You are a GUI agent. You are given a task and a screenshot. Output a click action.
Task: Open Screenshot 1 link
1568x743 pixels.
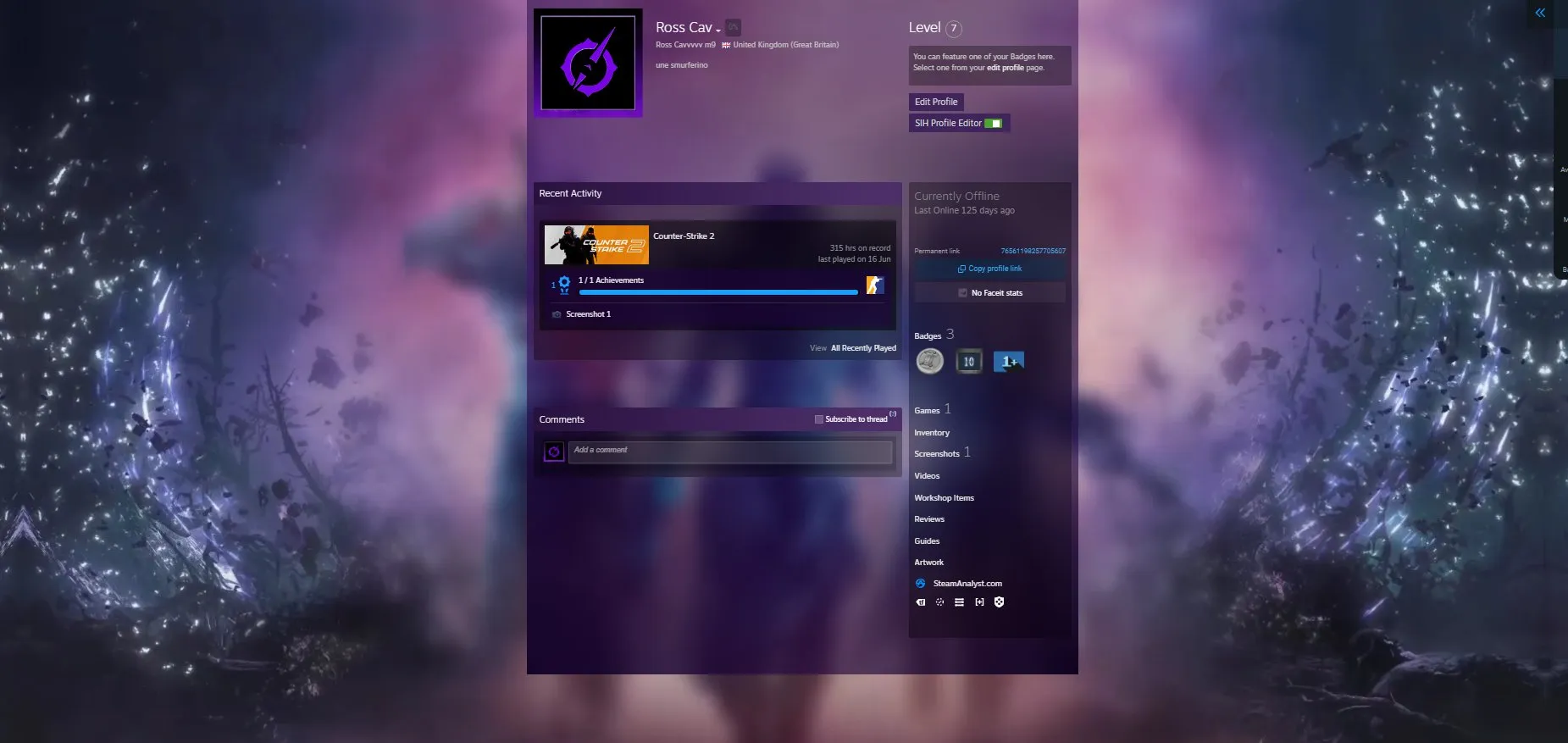[588, 314]
